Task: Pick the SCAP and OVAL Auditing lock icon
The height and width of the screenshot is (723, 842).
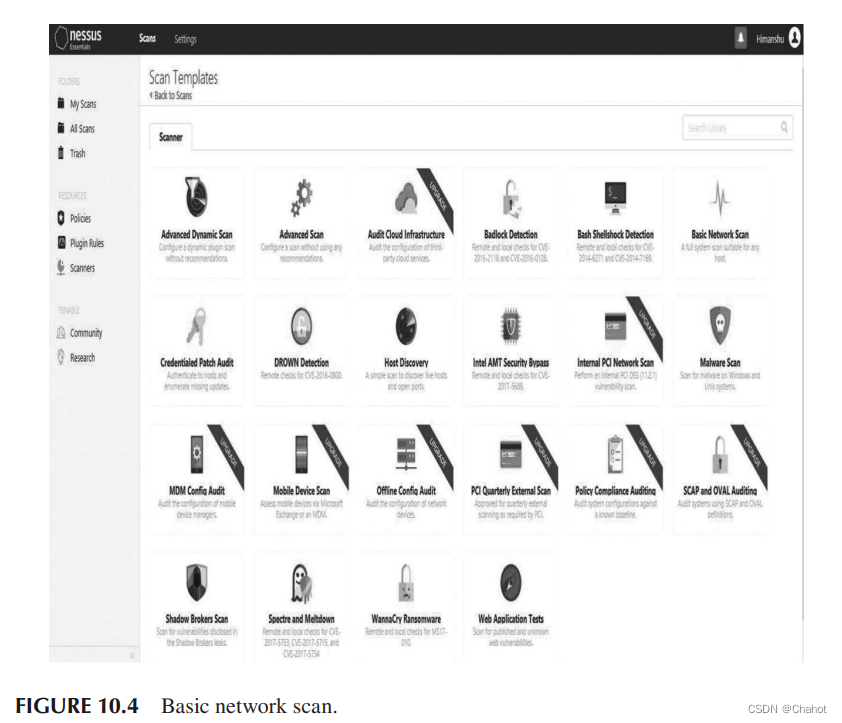Action: click(x=720, y=454)
